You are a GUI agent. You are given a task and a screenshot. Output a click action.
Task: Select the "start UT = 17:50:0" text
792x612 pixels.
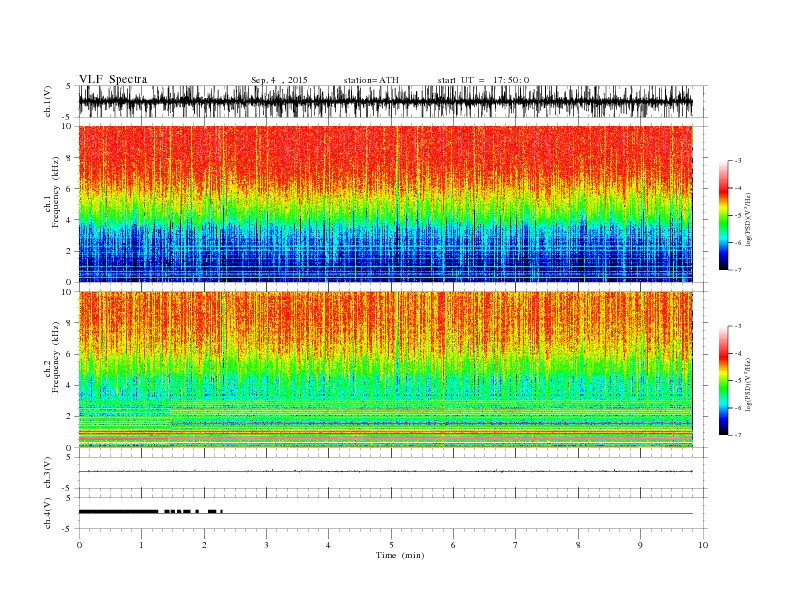pyautogui.click(x=483, y=80)
